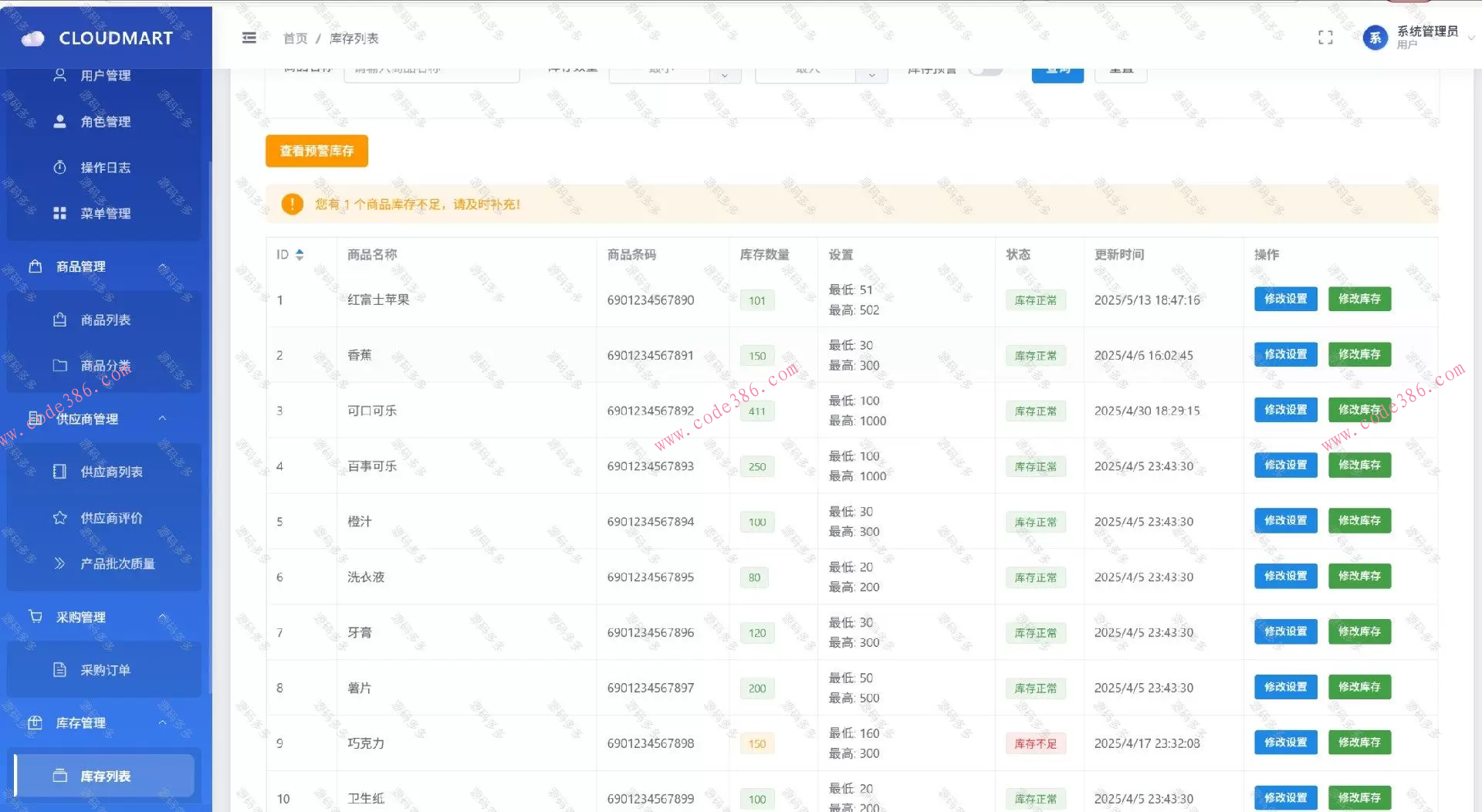
Task: Go to 商品列表 in sidebar
Action: pos(105,320)
